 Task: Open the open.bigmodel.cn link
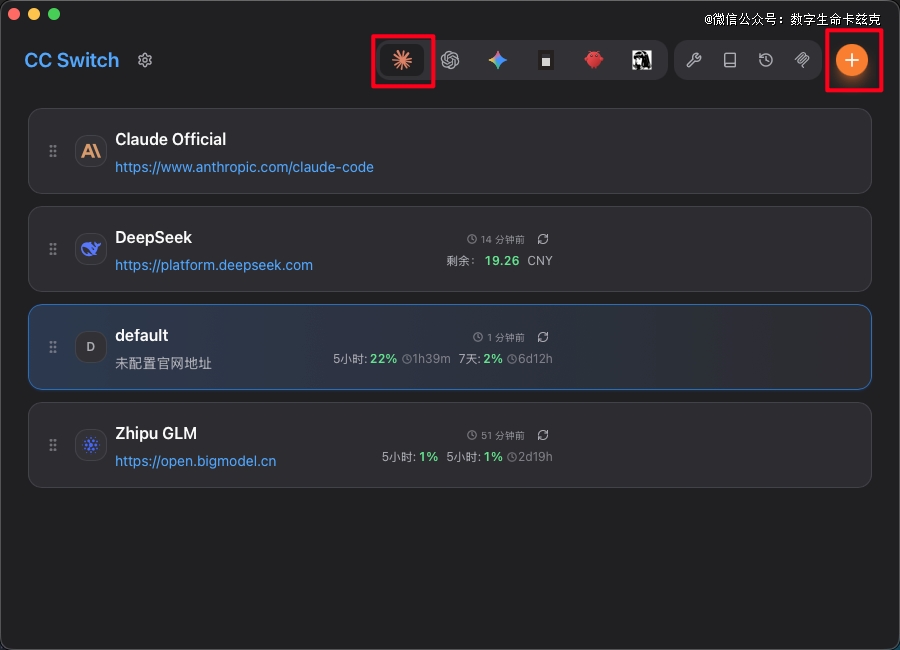point(196,461)
